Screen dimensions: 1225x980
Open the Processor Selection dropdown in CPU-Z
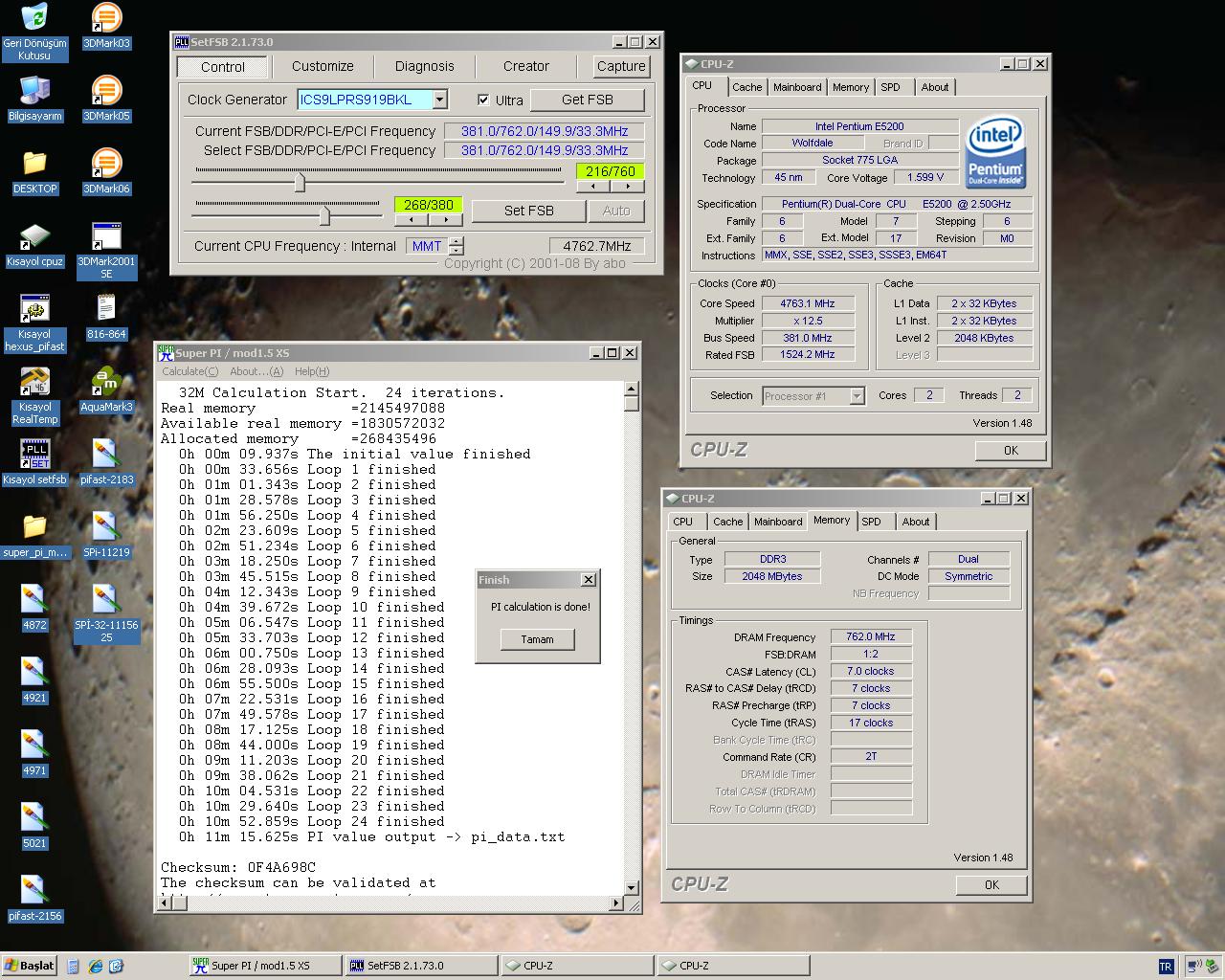[857, 395]
